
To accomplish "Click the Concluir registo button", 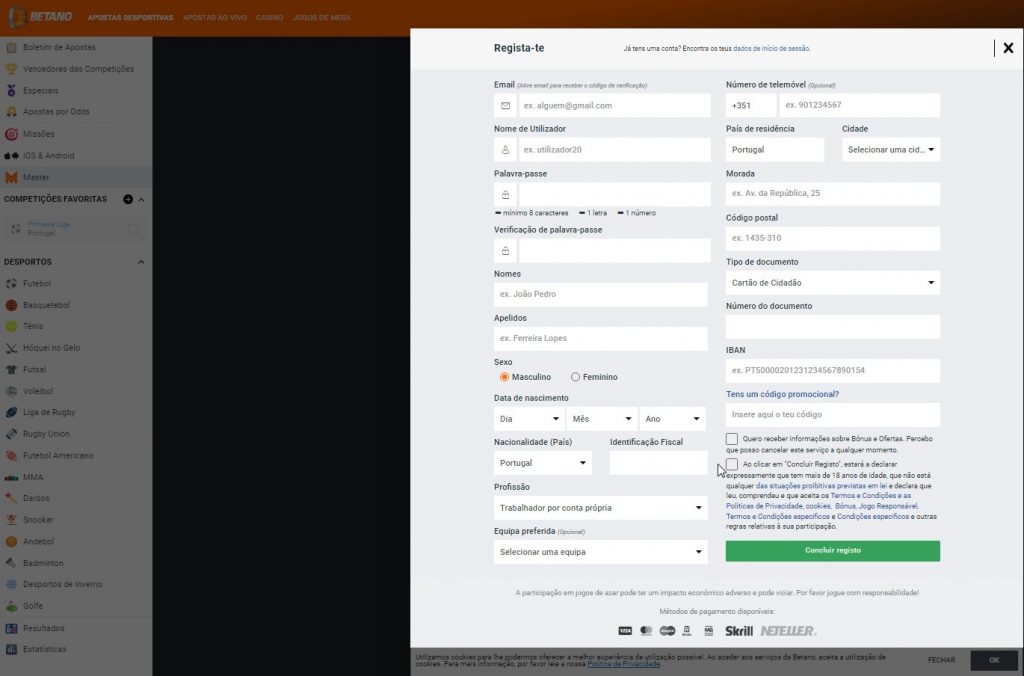I will click(x=833, y=551).
